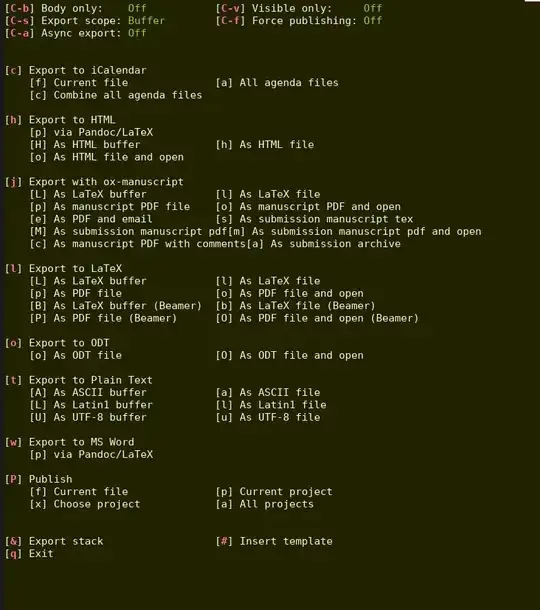Select Export to LaTeX heading

coord(63,268)
